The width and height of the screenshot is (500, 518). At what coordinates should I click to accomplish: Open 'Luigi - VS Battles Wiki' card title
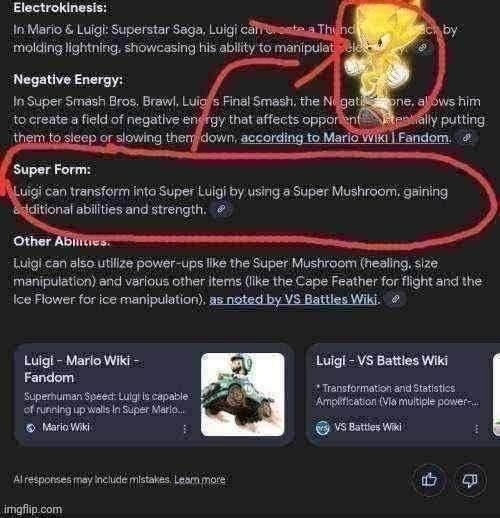click(382, 361)
